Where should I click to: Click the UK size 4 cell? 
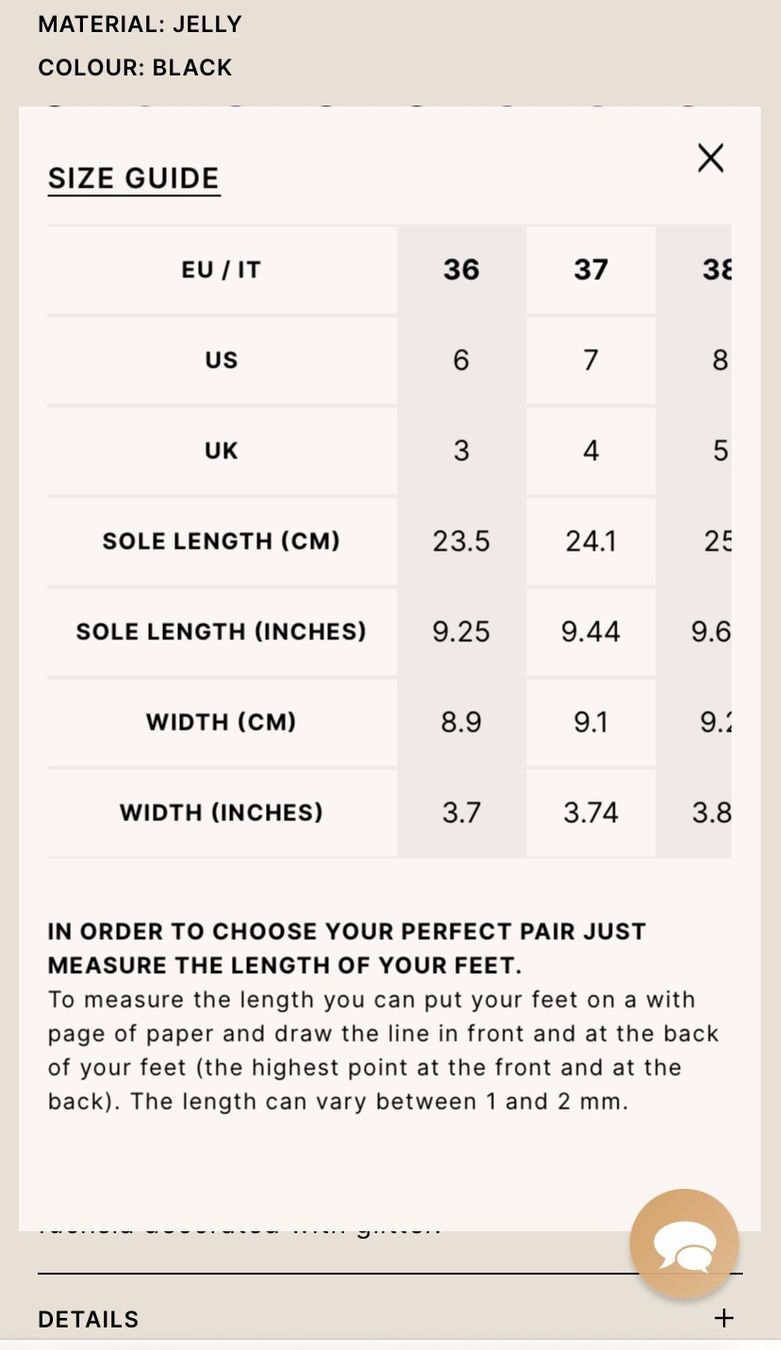(x=590, y=450)
